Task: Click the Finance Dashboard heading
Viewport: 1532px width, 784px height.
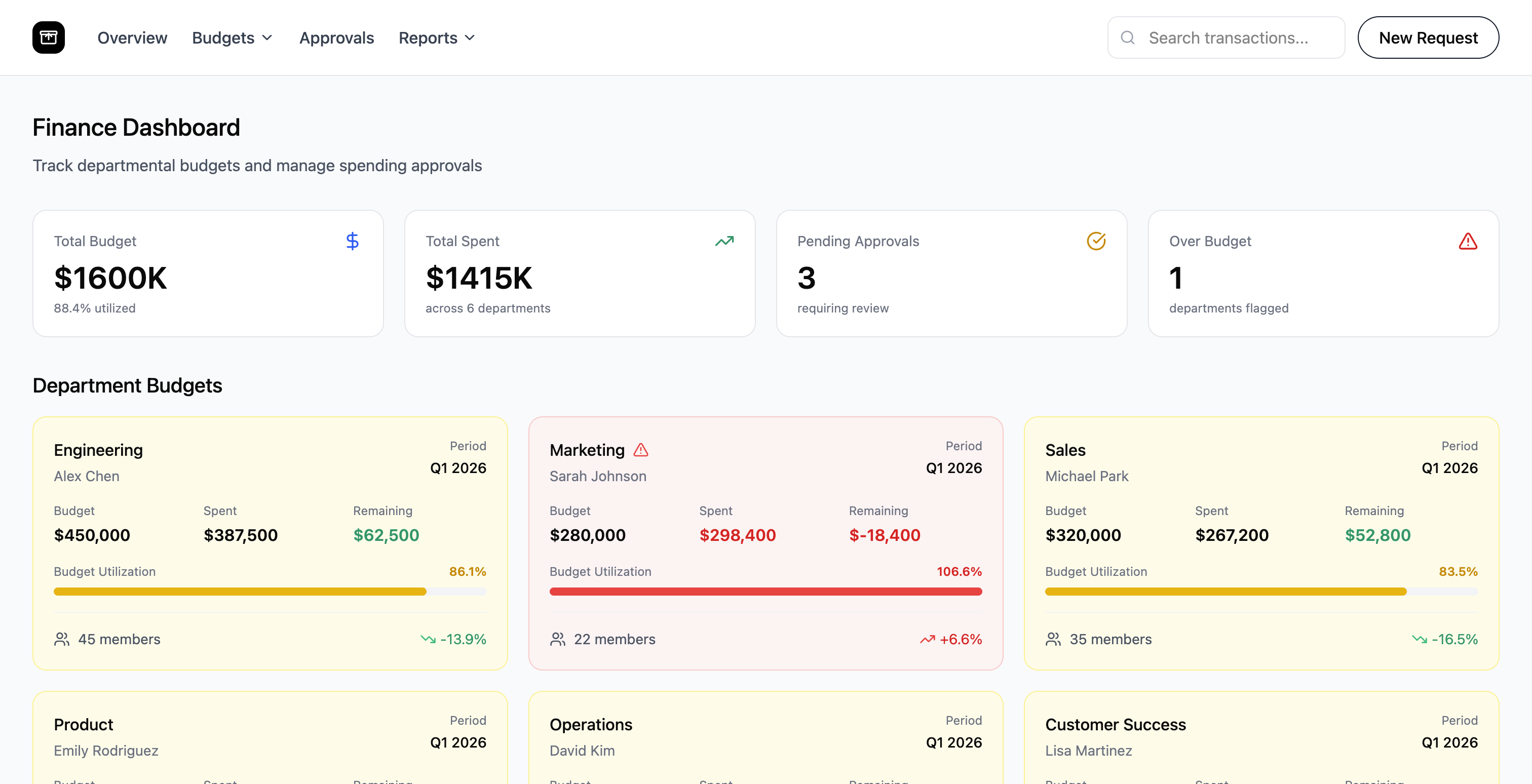Action: pyautogui.click(x=136, y=127)
